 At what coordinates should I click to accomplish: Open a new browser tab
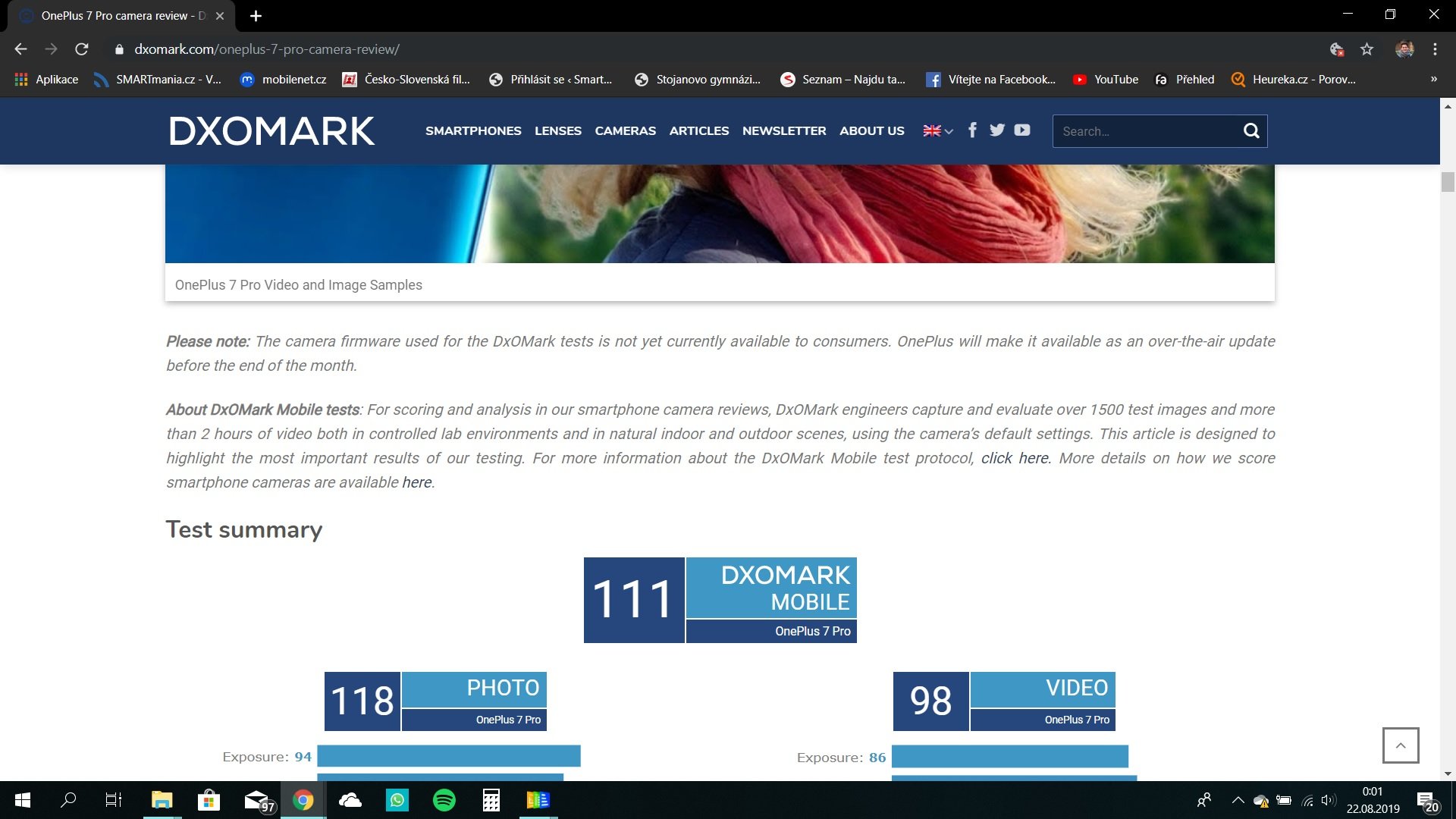[x=256, y=16]
